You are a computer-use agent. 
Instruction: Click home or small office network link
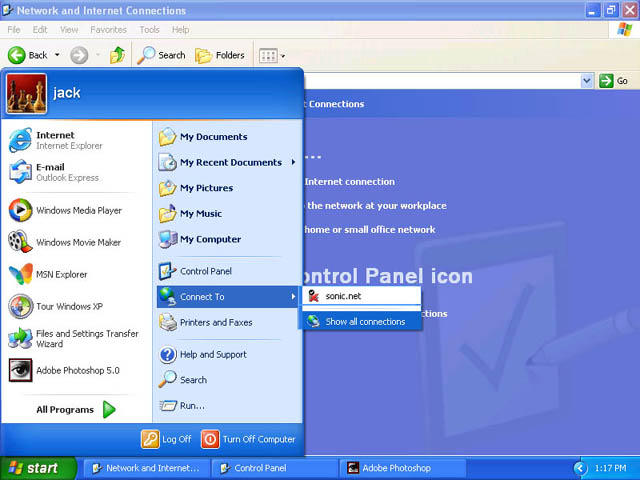click(370, 229)
